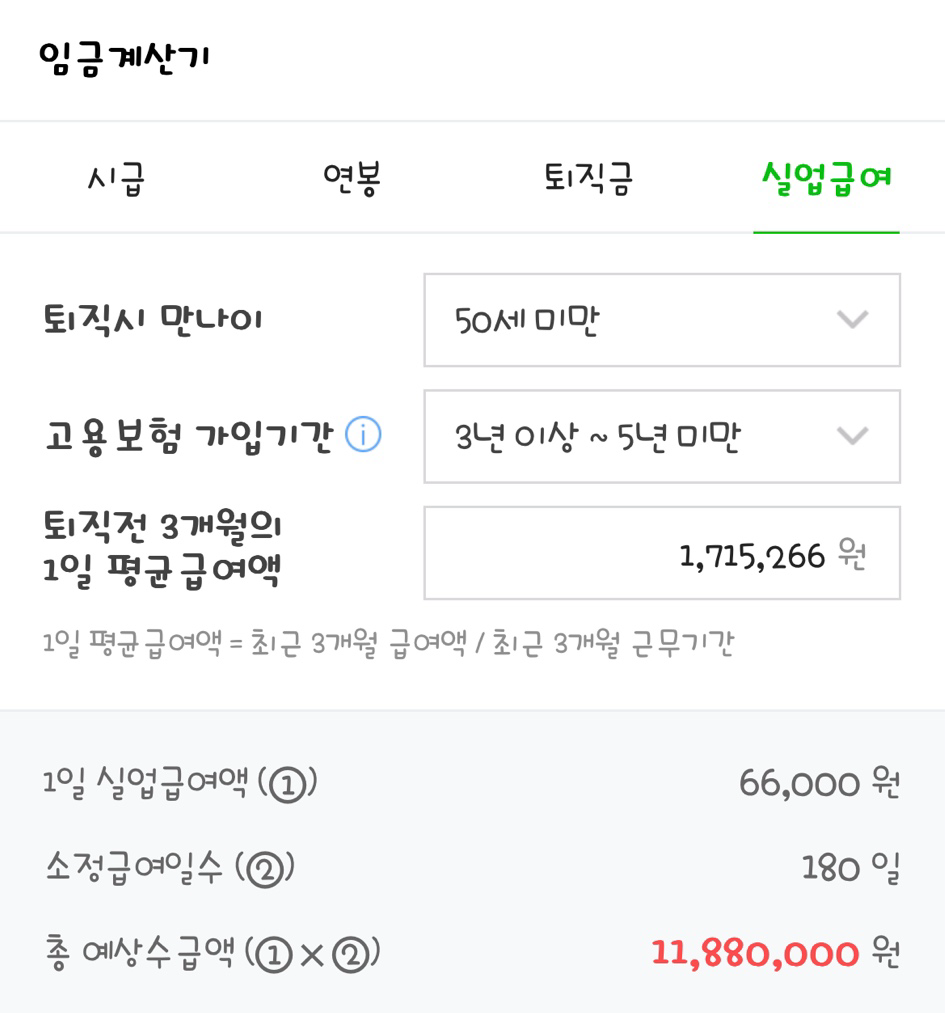Click the 66,000 원 daily benefit value

point(819,783)
